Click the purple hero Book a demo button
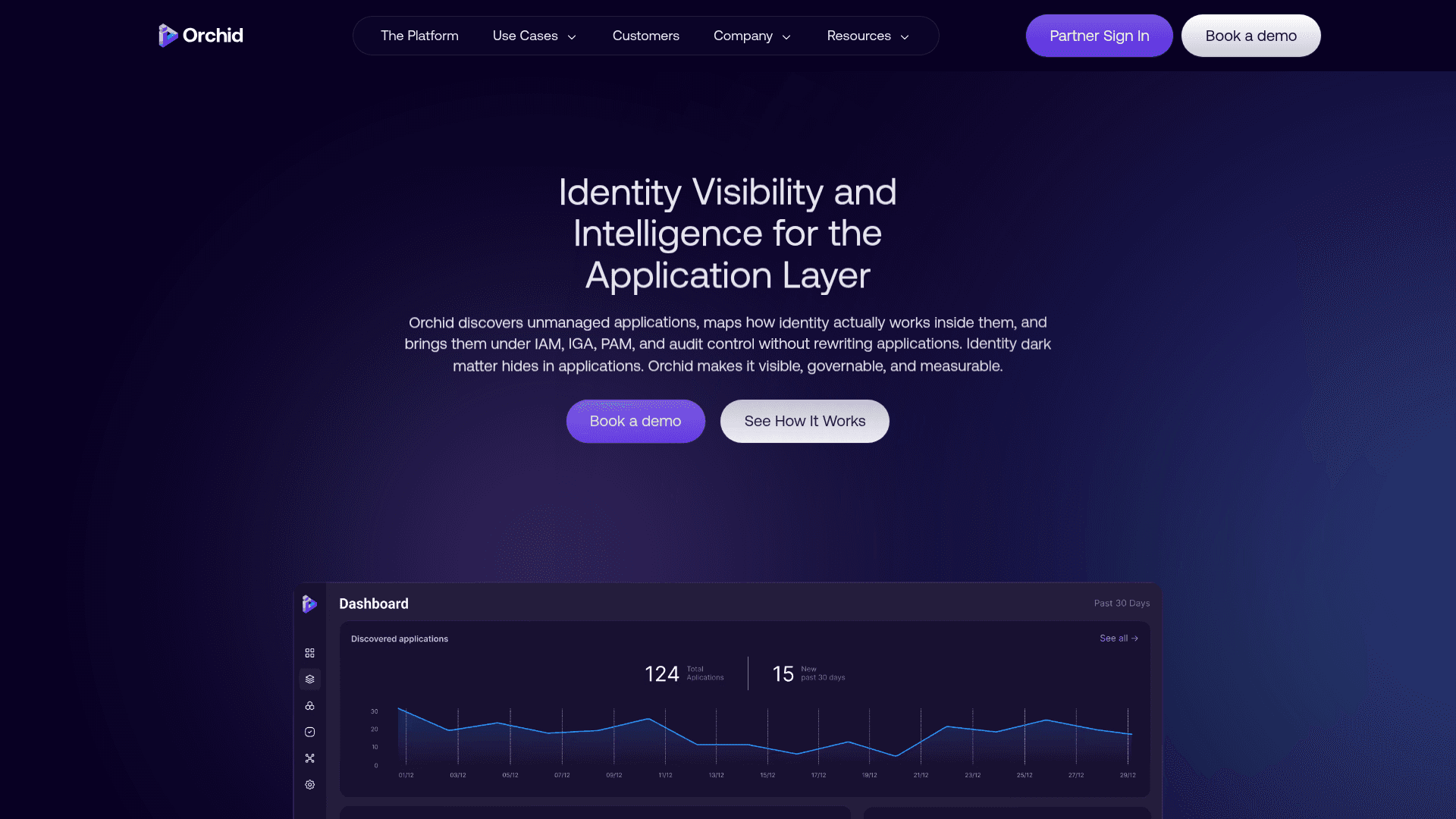Viewport: 1456px width, 819px height. pos(635,421)
